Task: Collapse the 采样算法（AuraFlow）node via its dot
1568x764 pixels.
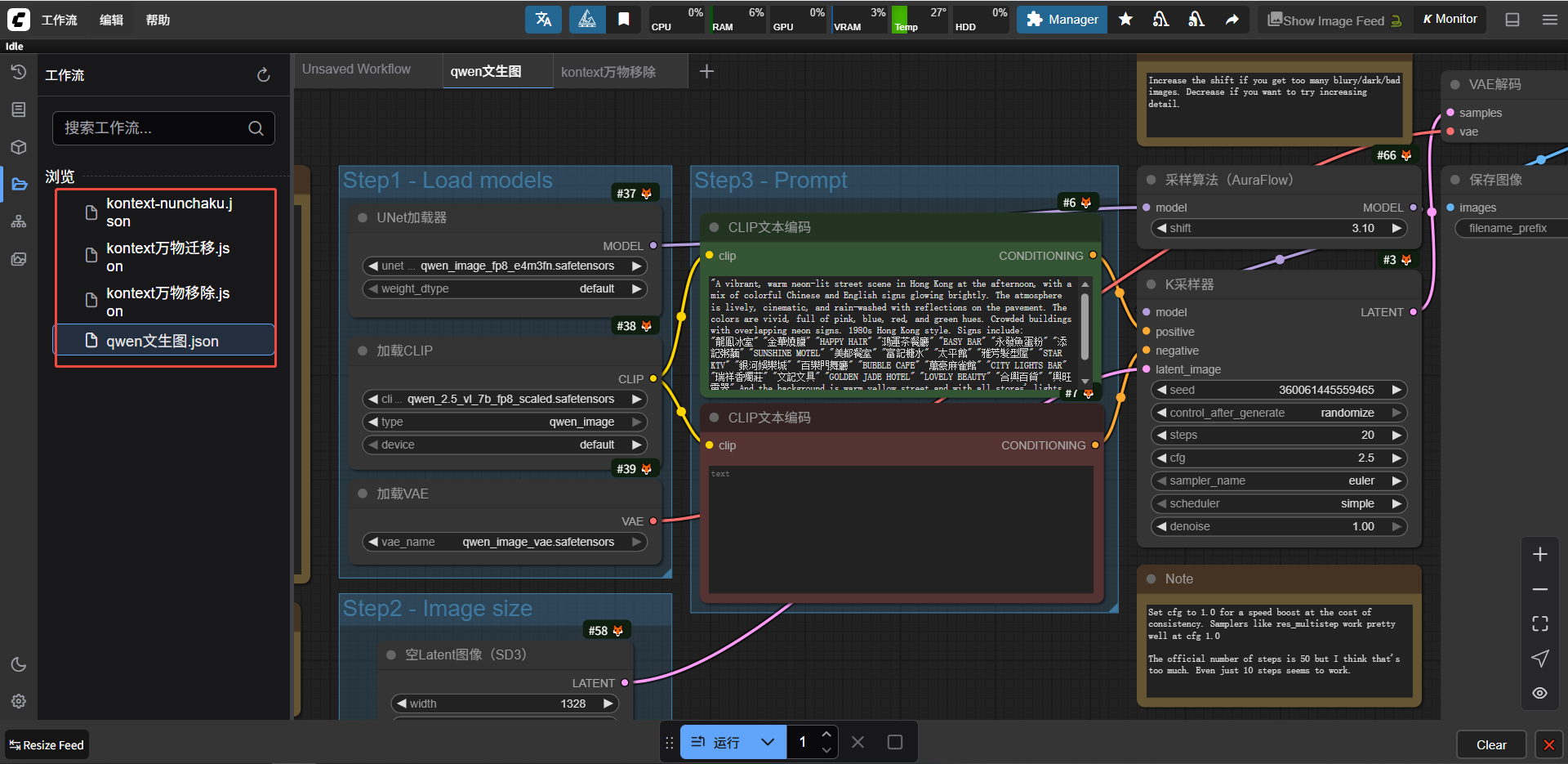Action: 1151,180
